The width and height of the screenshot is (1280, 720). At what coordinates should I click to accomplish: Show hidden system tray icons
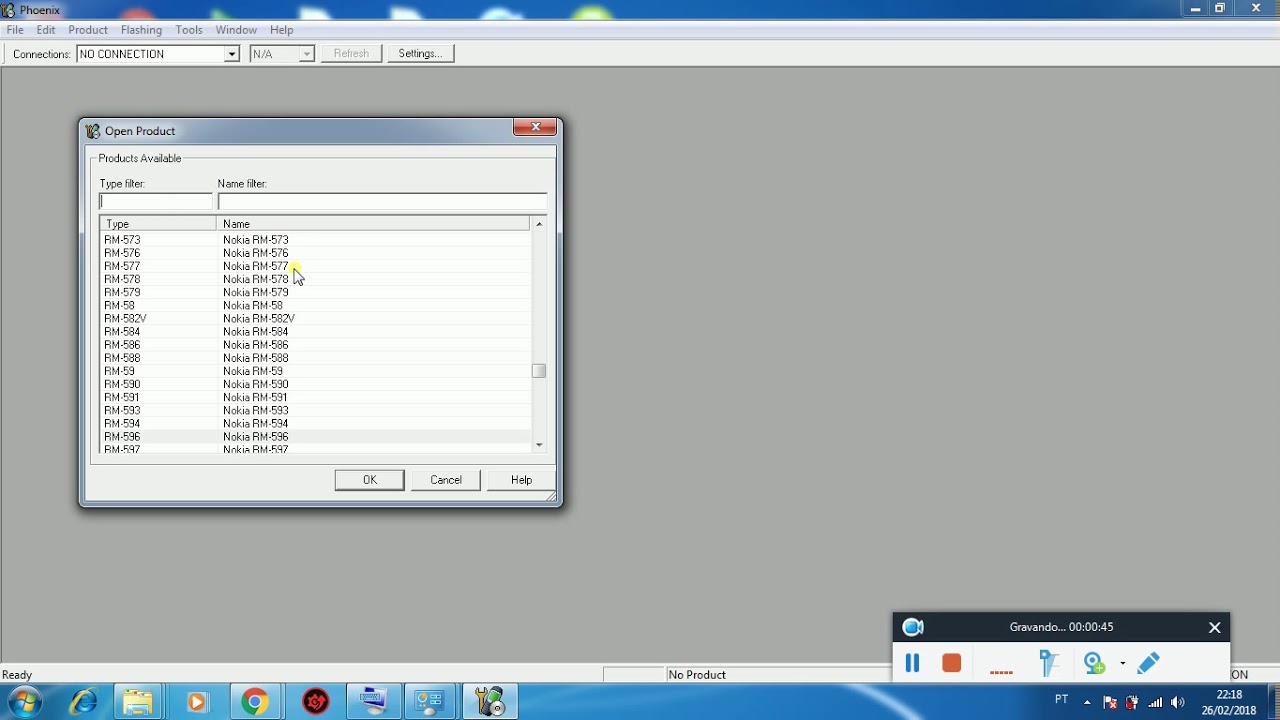coord(1087,702)
